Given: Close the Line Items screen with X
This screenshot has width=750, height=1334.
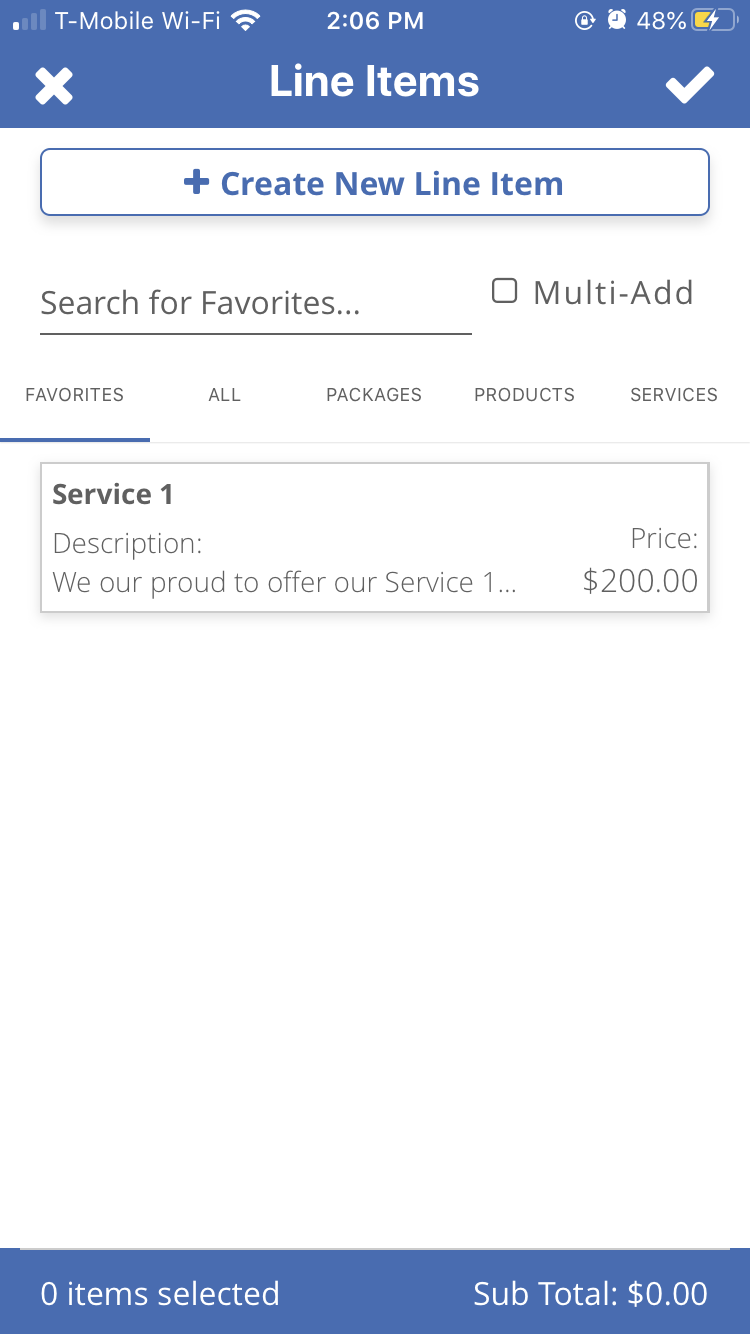Looking at the screenshot, I should pyautogui.click(x=54, y=86).
